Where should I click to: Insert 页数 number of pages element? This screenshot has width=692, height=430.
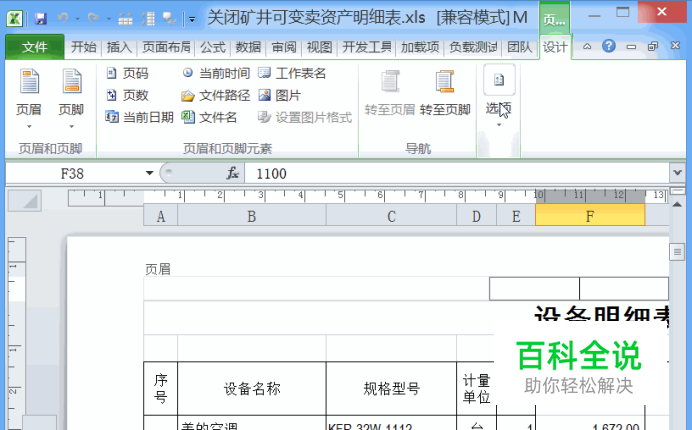point(128,95)
